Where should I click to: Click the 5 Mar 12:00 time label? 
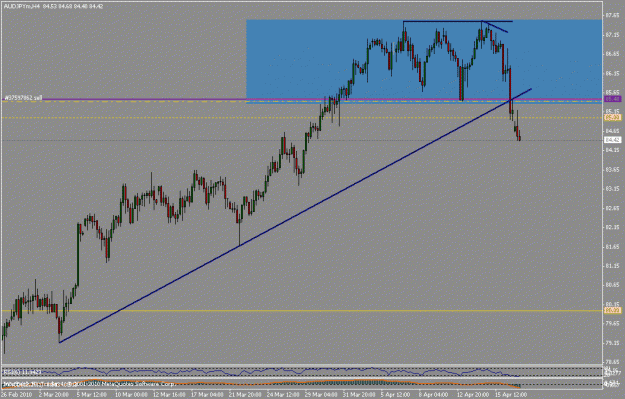click(x=91, y=395)
